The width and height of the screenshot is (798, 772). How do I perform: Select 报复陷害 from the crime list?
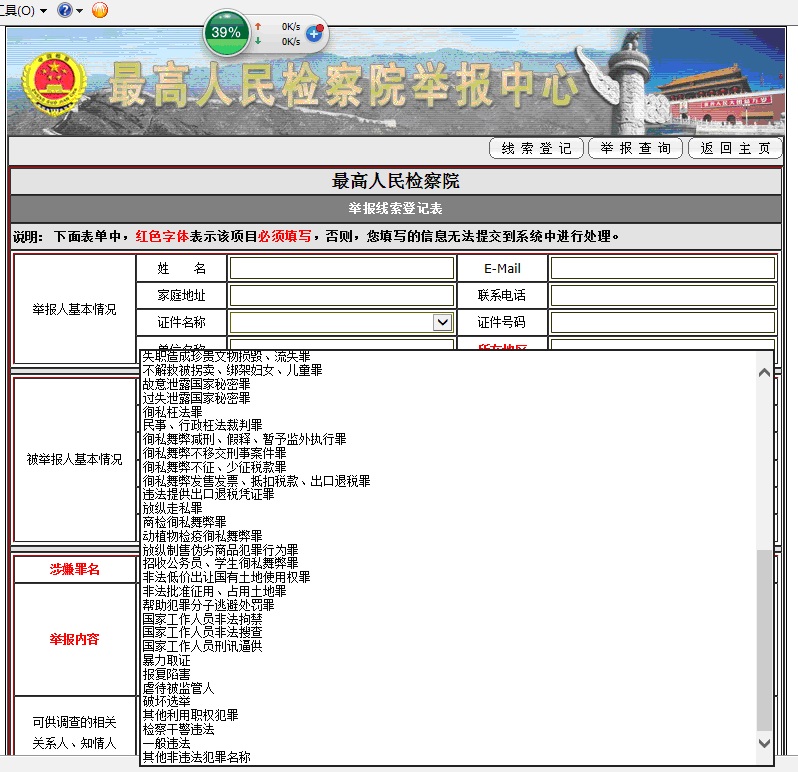[x=166, y=674]
